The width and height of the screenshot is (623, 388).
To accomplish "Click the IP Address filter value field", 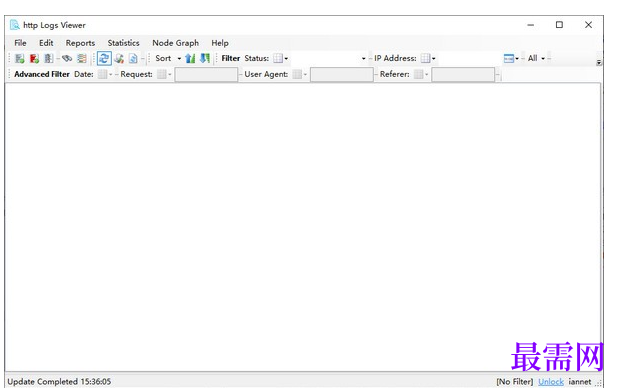I will (x=469, y=58).
